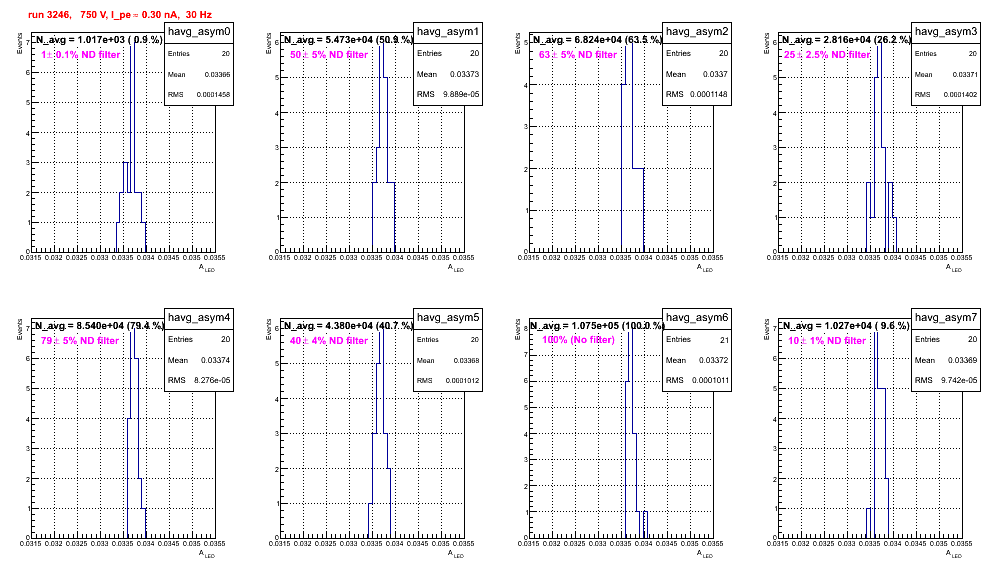Click the Events y-axis label of havg_asym2 plot
Image resolution: width=996 pixels, height=572 pixels.
(517, 43)
